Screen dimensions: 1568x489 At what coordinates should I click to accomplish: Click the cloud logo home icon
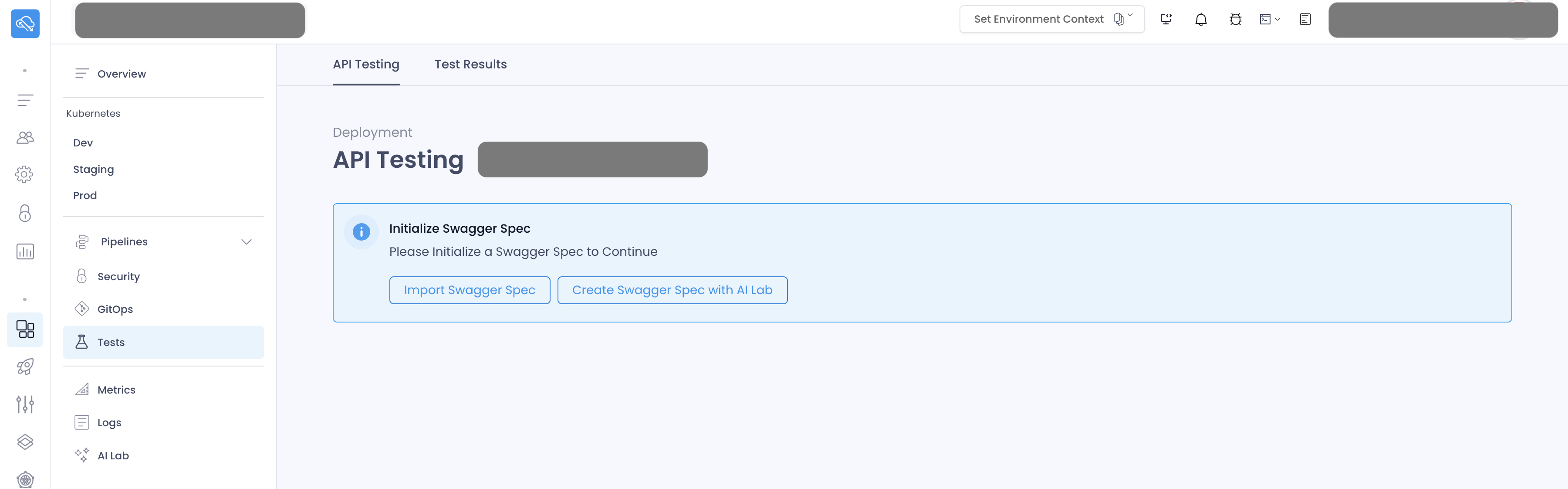pyautogui.click(x=25, y=24)
